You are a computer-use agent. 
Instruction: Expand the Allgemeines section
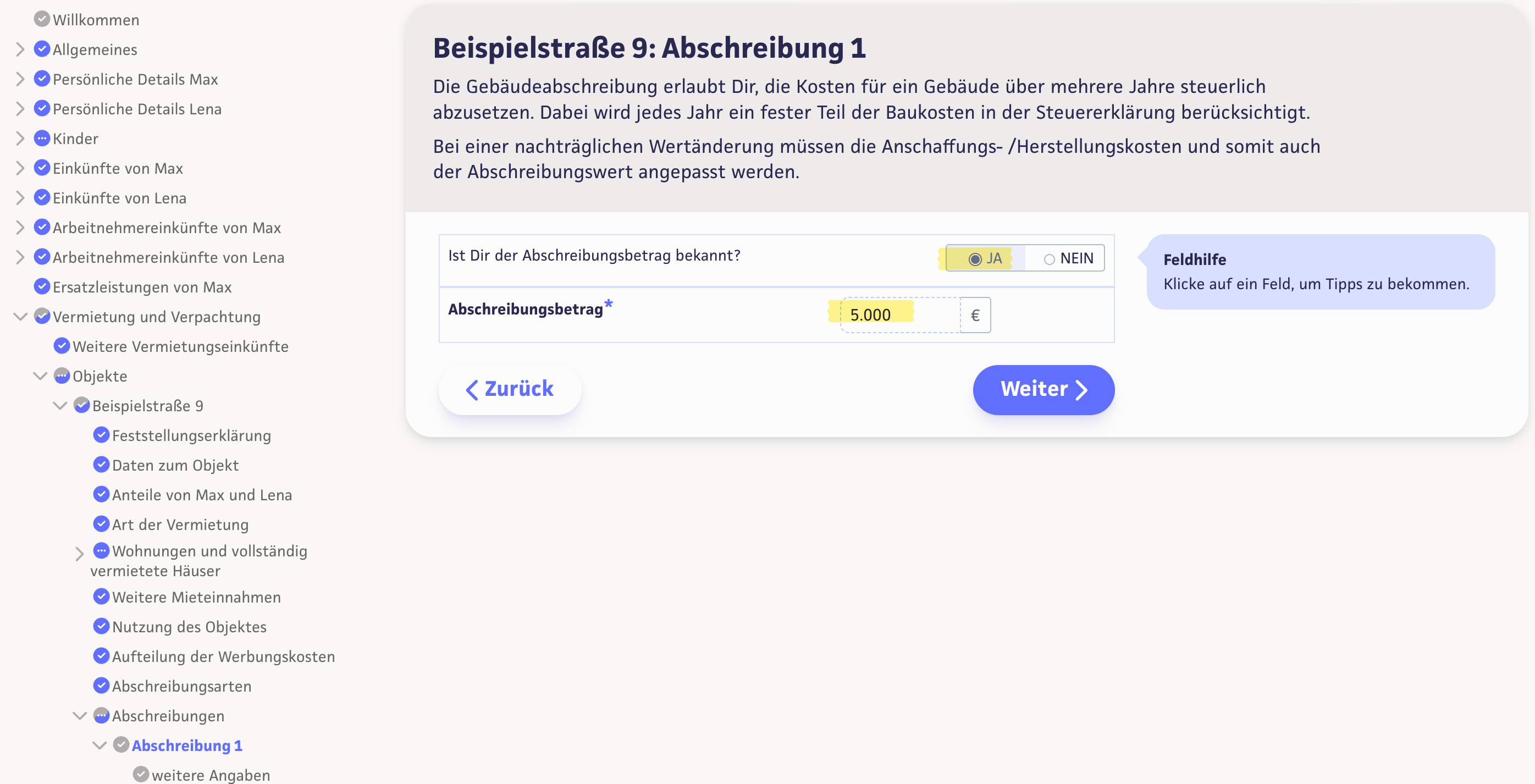tap(20, 49)
